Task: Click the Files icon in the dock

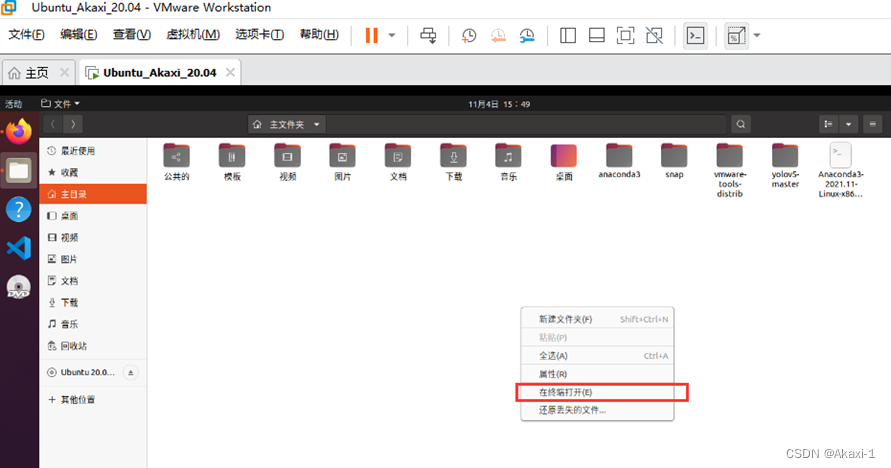Action: coord(19,170)
